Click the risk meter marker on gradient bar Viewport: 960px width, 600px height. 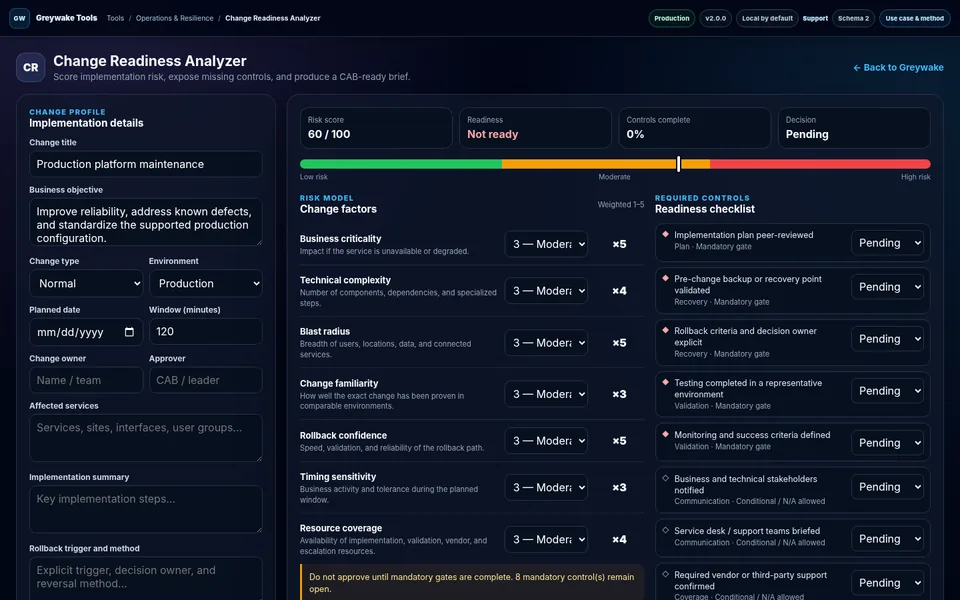click(x=678, y=163)
